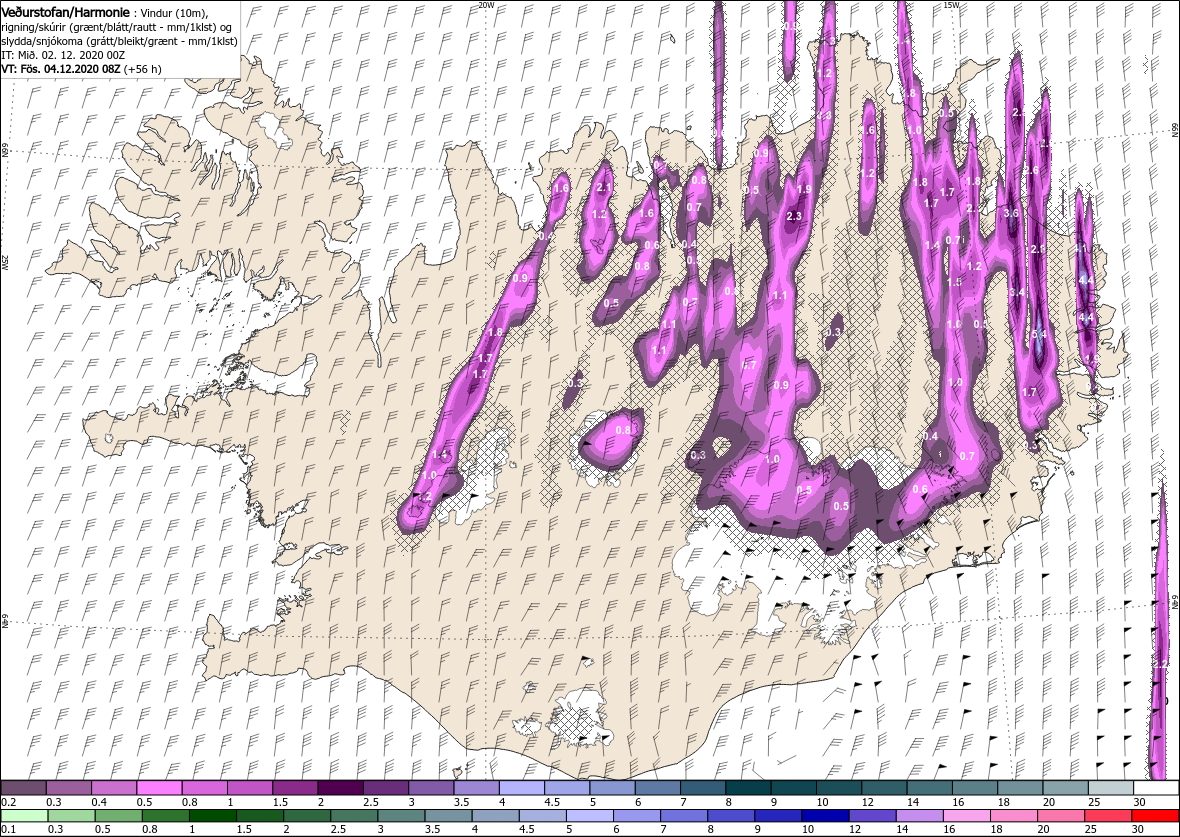1180x837 pixels.
Task: Click the '3.6' snowfall value on the map
Action: click(x=1011, y=213)
